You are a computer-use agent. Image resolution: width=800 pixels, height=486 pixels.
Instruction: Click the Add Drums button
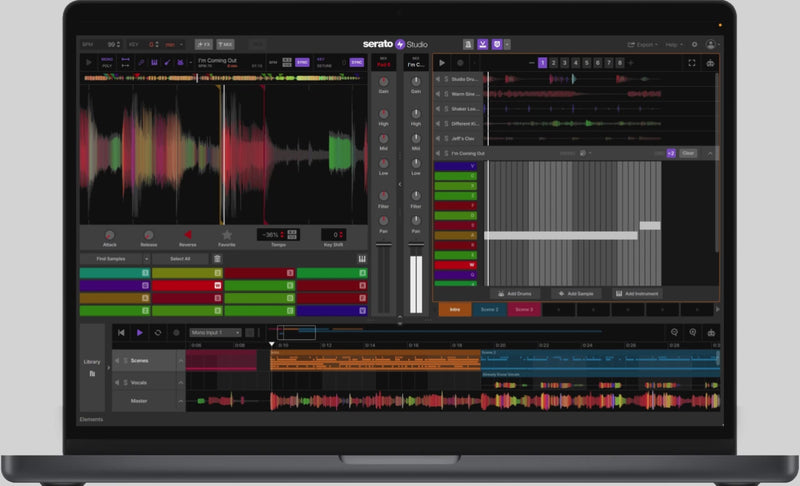(x=518, y=294)
